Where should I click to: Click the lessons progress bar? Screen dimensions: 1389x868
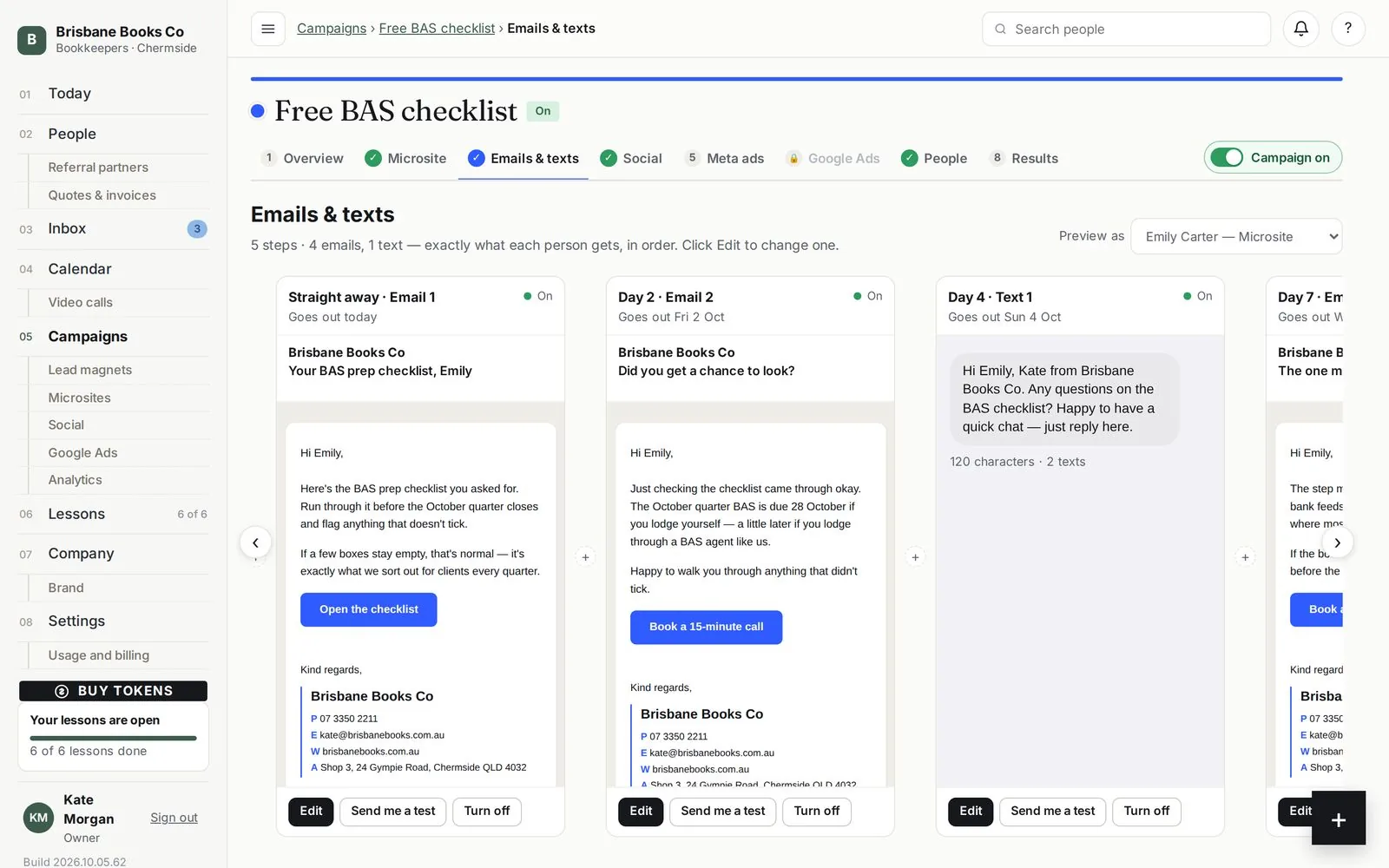tap(113, 738)
